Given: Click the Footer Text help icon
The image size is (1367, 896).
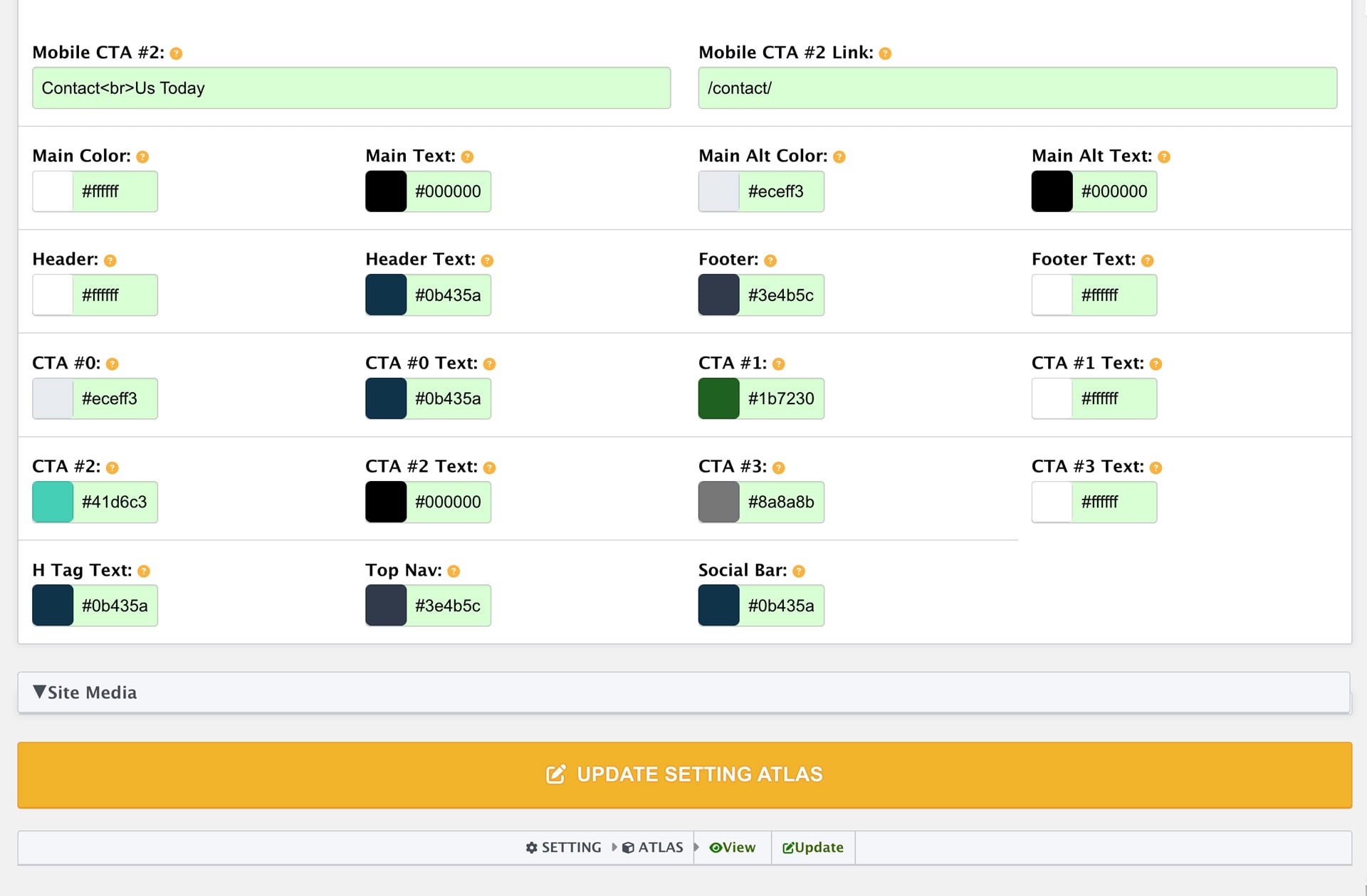Looking at the screenshot, I should coord(1147,260).
